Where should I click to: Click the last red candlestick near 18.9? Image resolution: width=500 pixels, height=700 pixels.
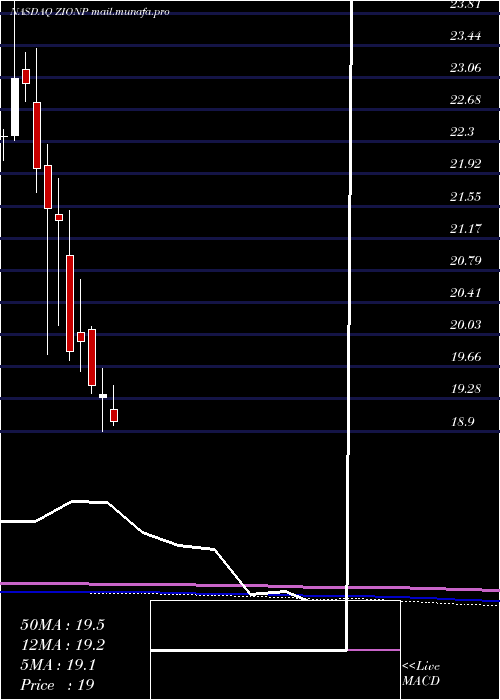(x=114, y=415)
